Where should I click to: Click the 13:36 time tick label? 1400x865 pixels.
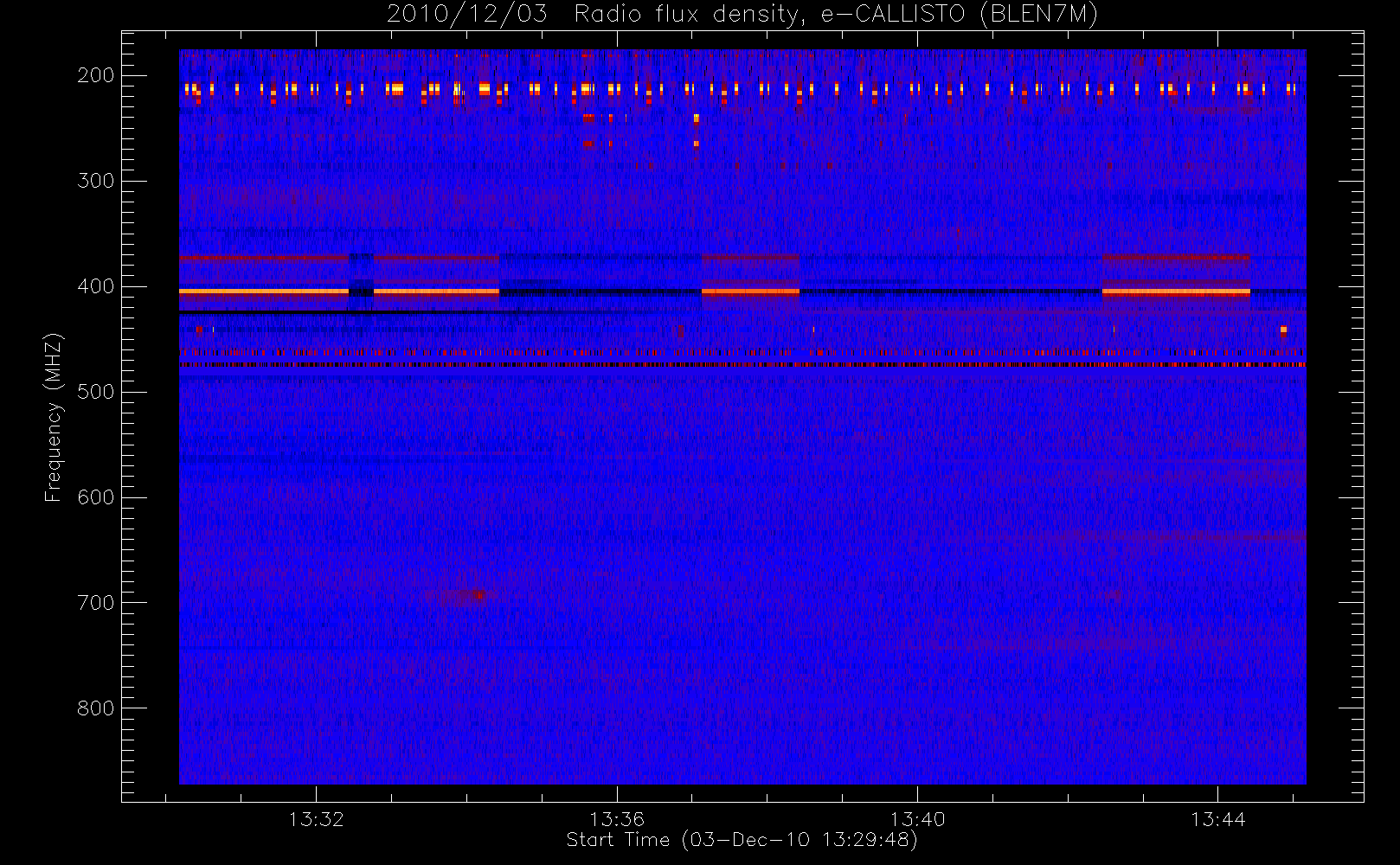click(617, 819)
